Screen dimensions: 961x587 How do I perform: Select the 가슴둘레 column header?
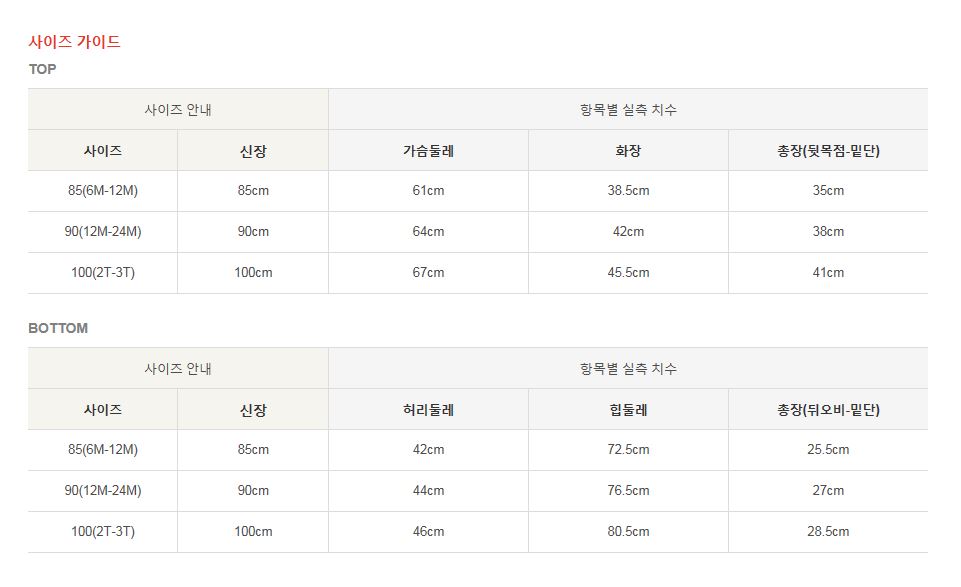[x=428, y=151]
